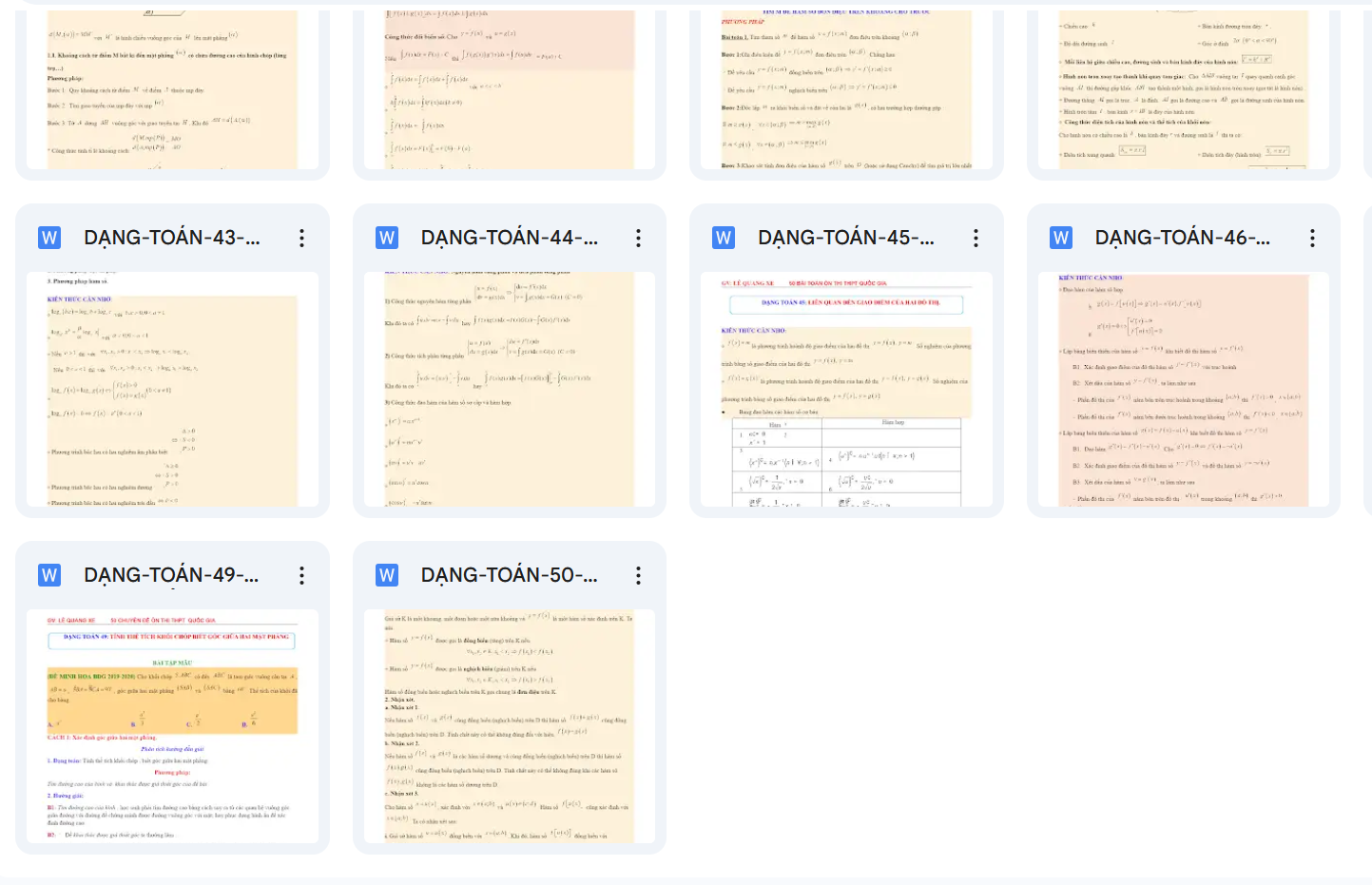This screenshot has height=885, width=1372.
Task: Click the DẠNG-TOÁN-46 file title
Action: (1182, 238)
